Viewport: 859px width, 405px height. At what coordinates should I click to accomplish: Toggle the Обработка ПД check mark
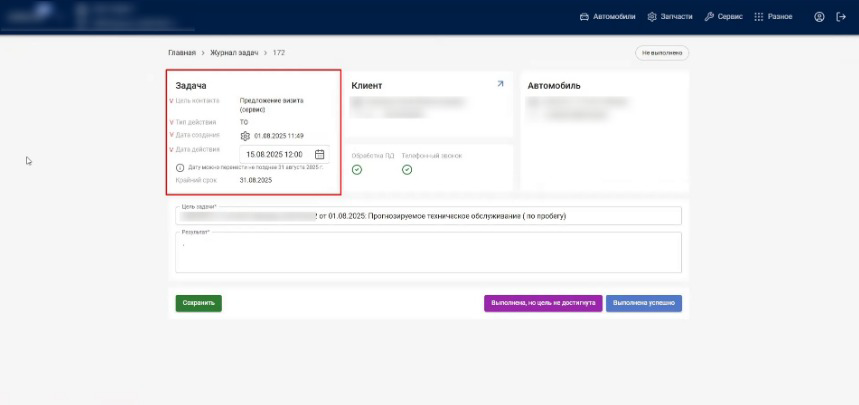(x=357, y=170)
